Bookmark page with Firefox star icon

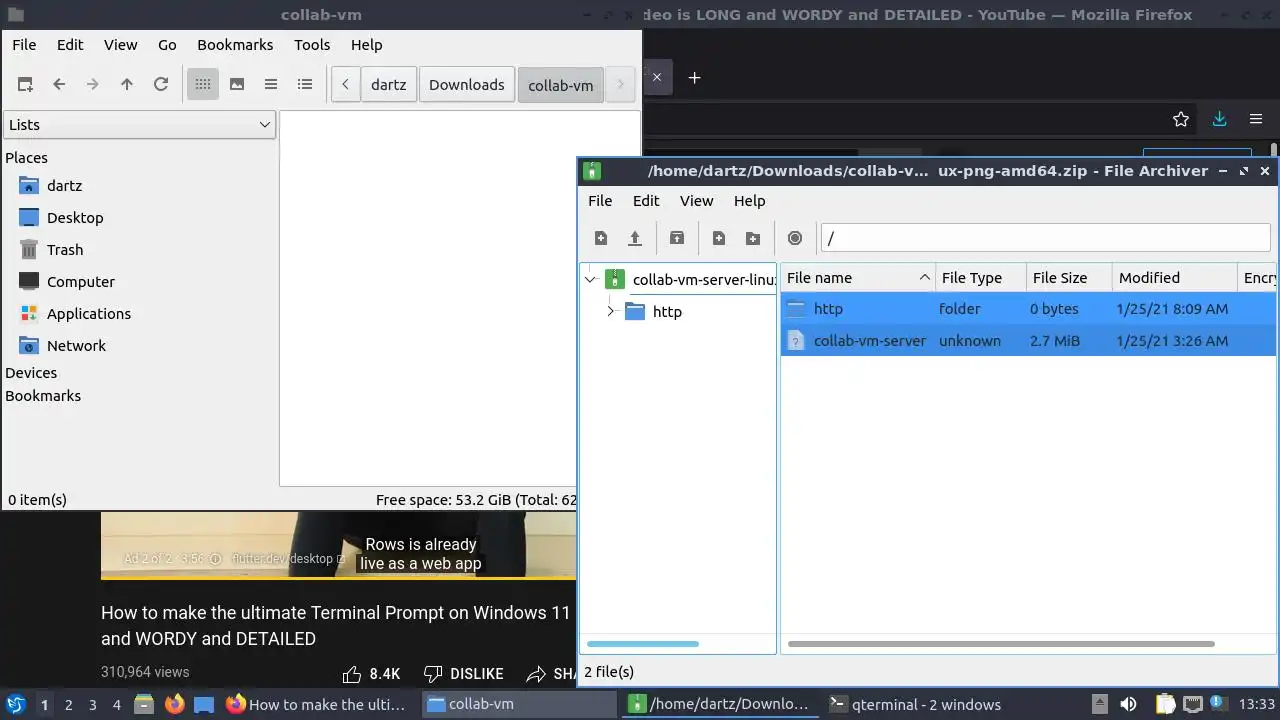coord(1181,119)
